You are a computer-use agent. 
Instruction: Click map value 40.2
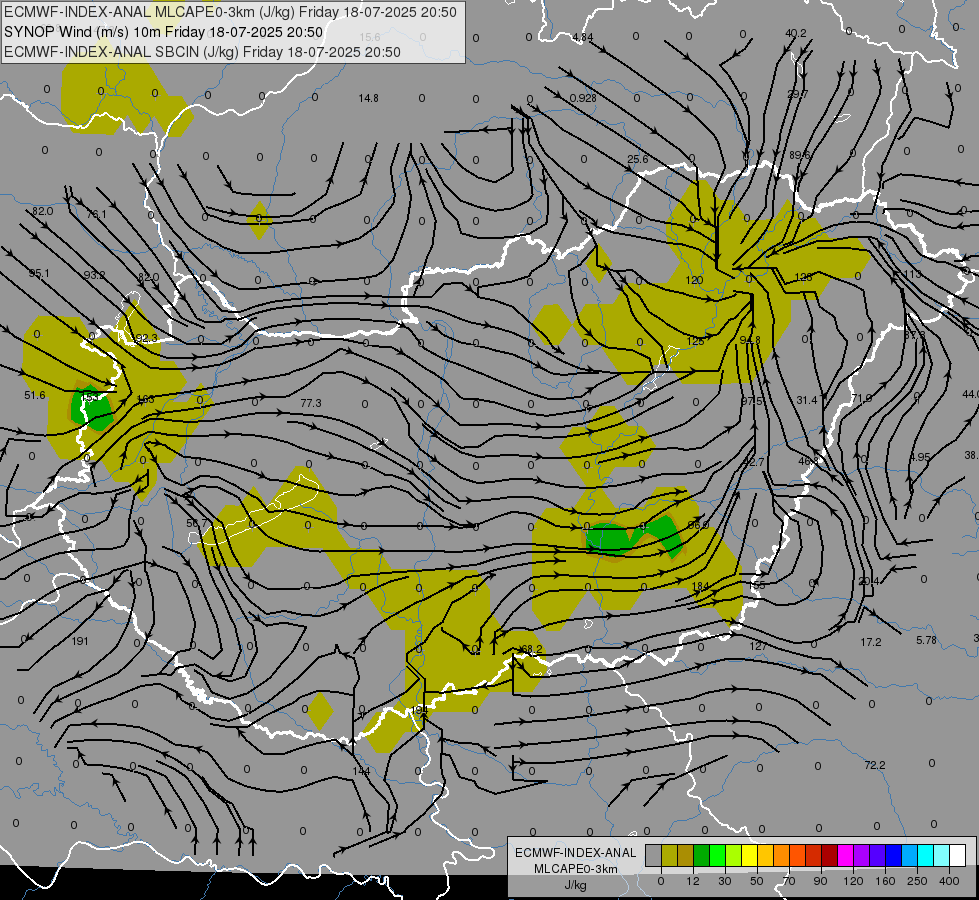(x=796, y=34)
